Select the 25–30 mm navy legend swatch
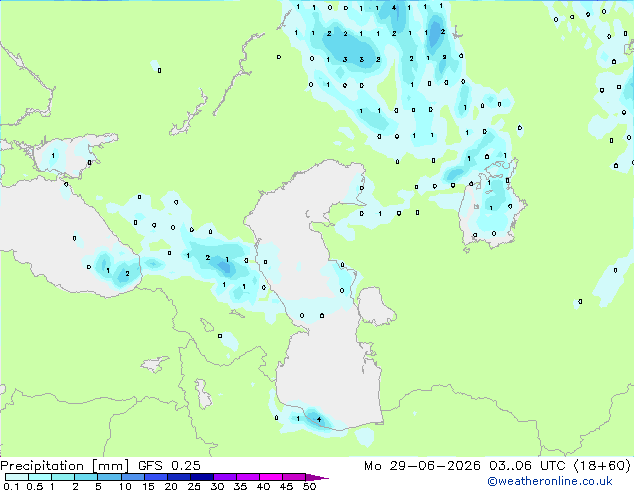634x490 pixels. [x=201, y=477]
